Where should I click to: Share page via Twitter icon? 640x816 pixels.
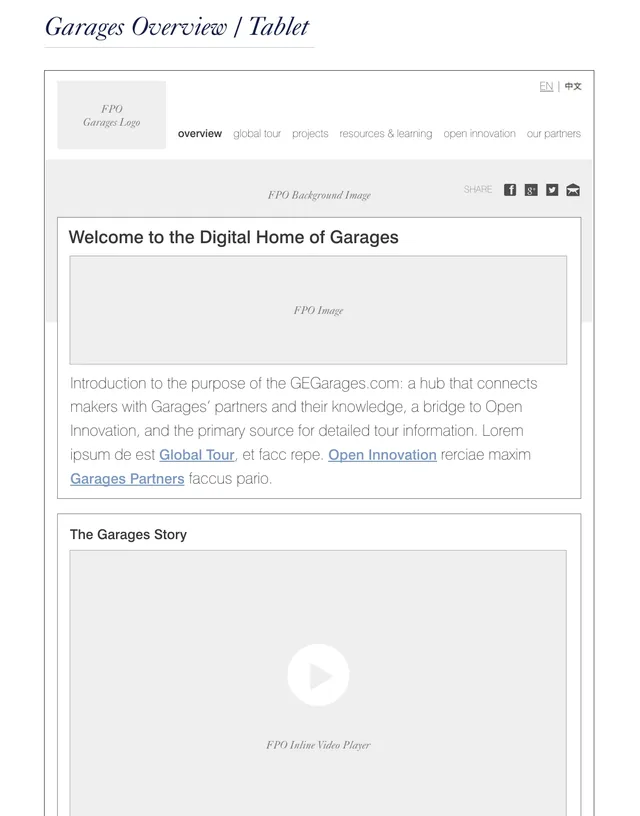pyautogui.click(x=552, y=190)
